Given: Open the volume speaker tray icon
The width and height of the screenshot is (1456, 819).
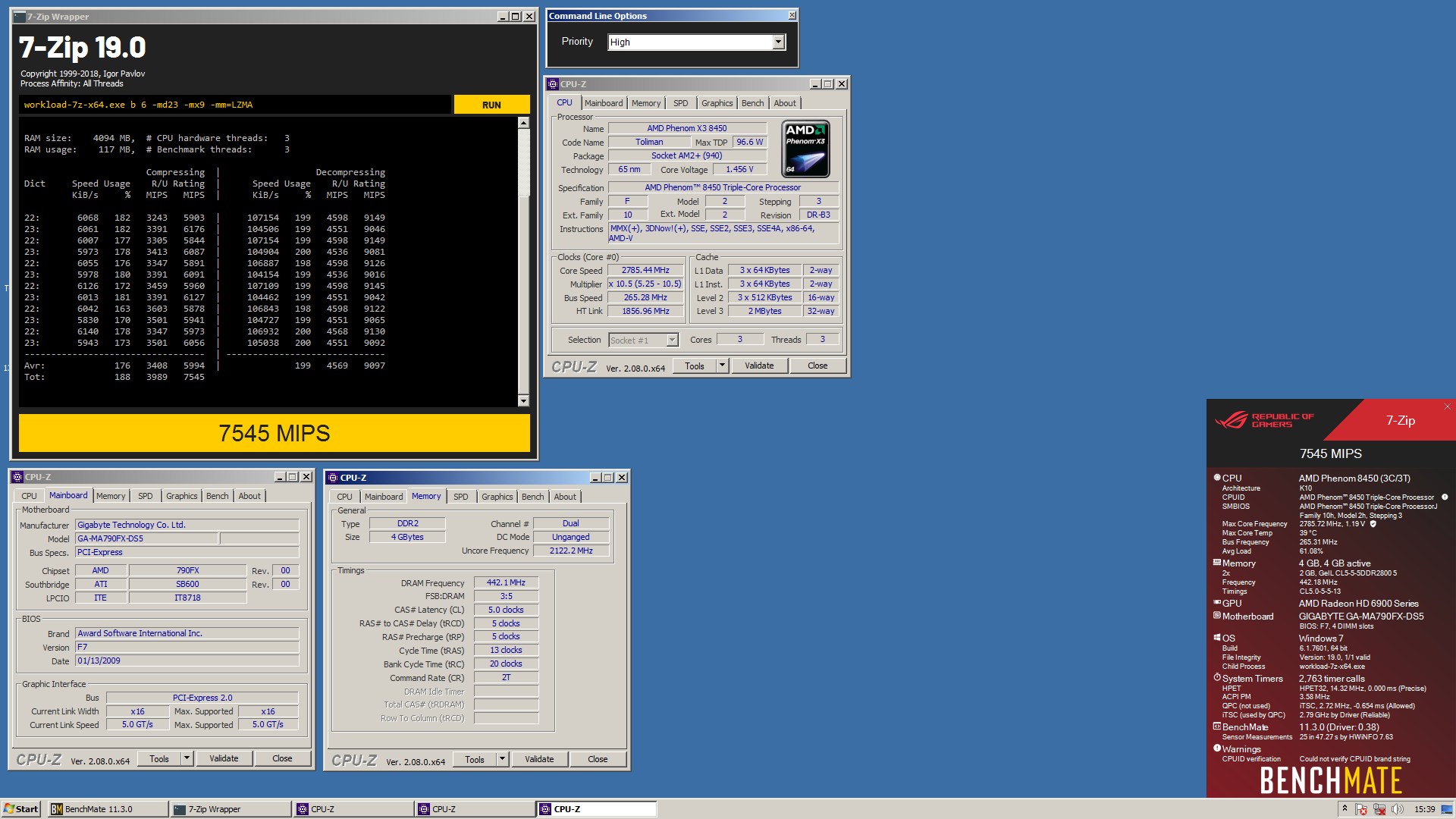Looking at the screenshot, I should 1398,809.
